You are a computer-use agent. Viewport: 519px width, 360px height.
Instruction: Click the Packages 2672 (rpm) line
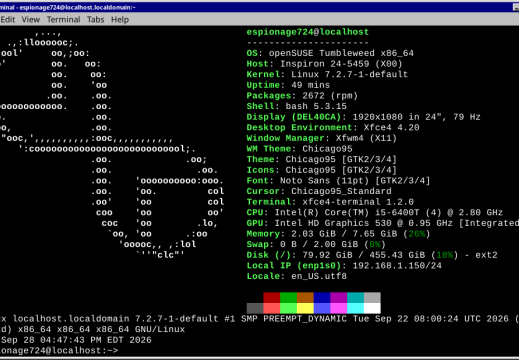click(x=302, y=96)
